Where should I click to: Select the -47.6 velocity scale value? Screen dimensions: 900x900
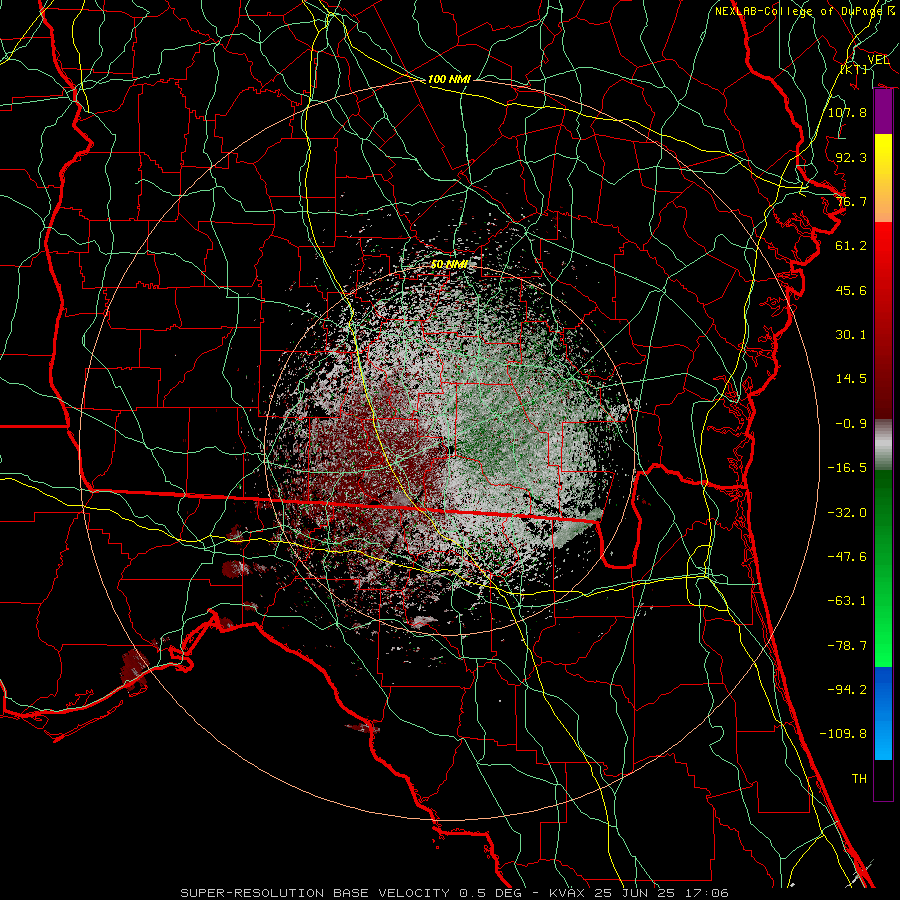[847, 557]
